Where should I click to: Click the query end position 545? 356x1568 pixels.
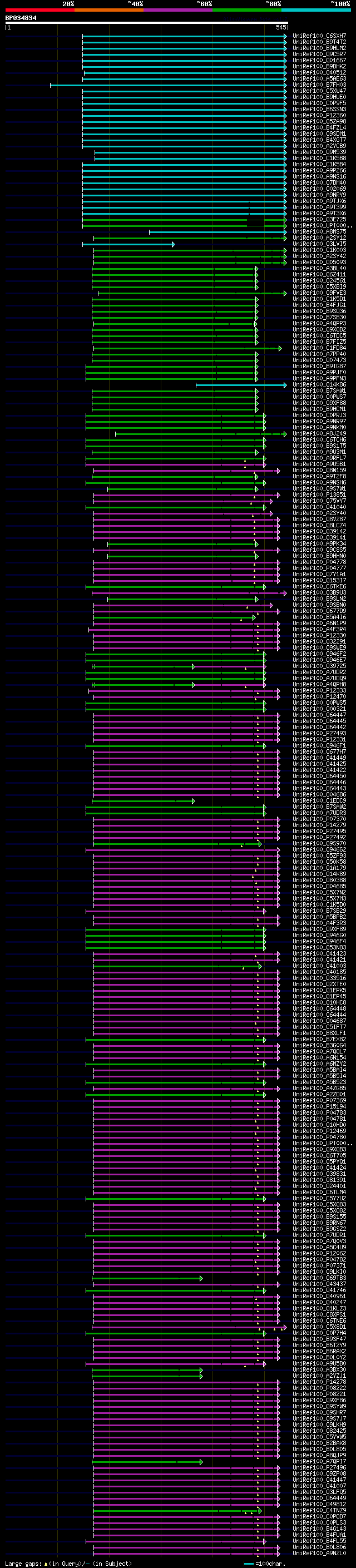tap(280, 27)
